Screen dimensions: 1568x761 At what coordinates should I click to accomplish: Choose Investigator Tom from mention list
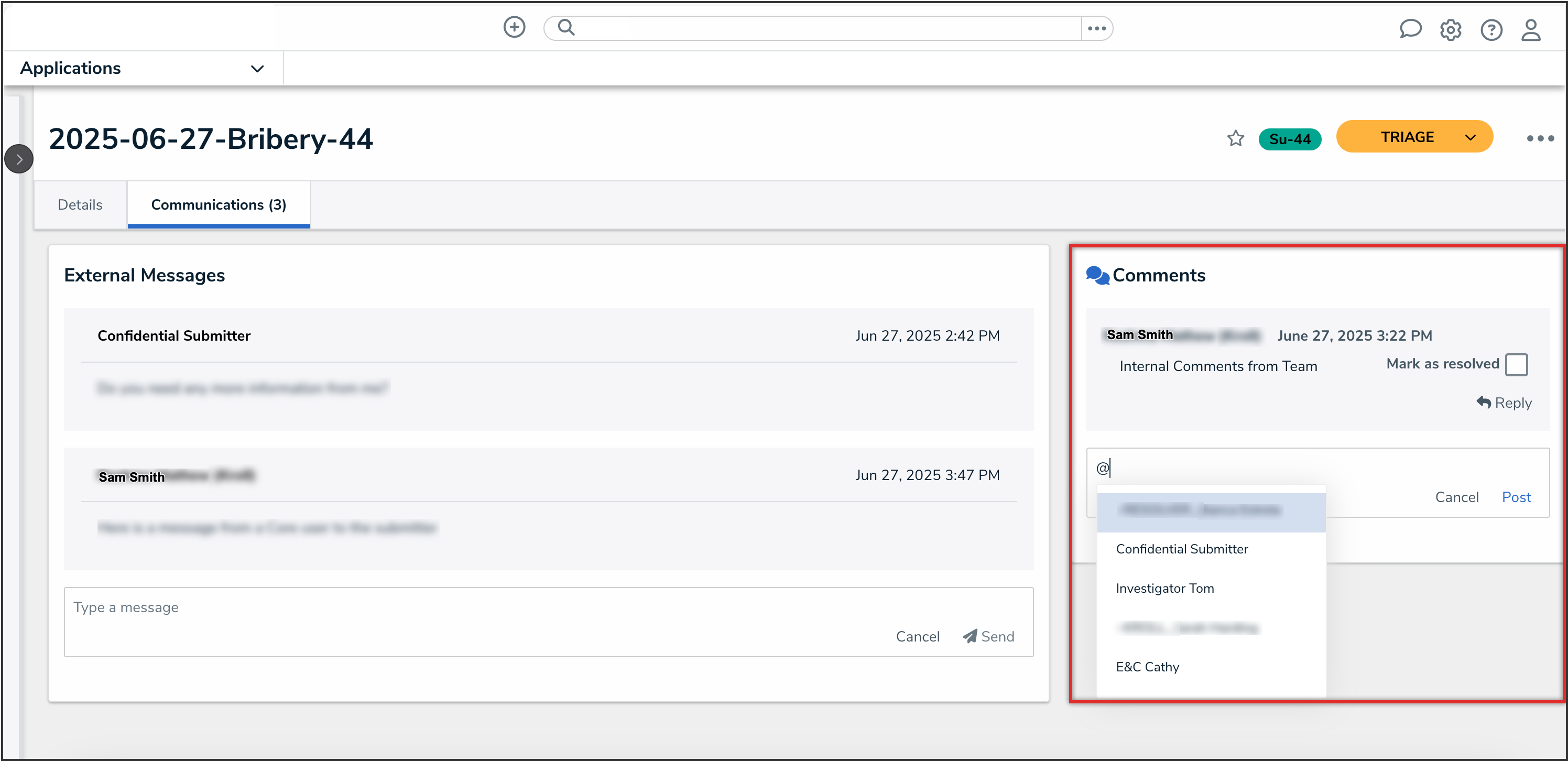(x=1164, y=588)
